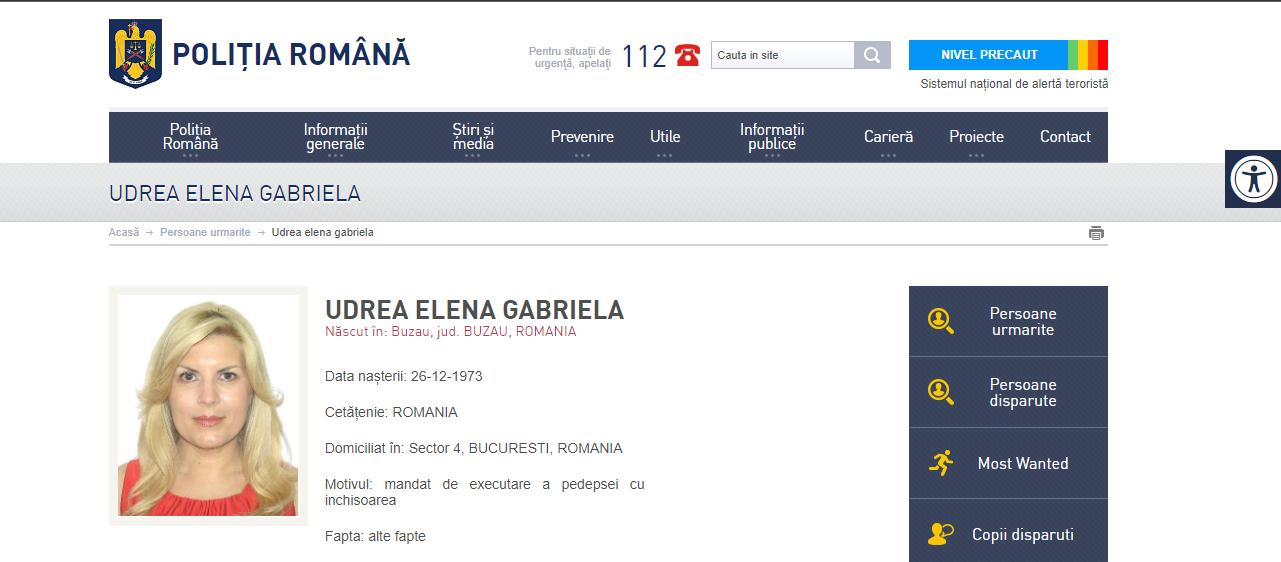Viewport: 1281px width, 562px height.
Task: Open the Copii disparuti sidebar link
Action: coord(1008,531)
